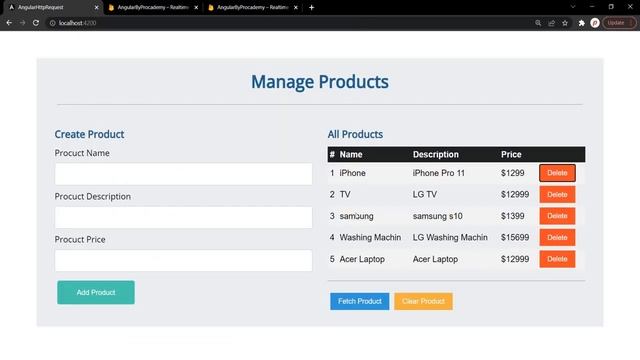
Task: Focus the Product Price input field
Action: click(183, 260)
